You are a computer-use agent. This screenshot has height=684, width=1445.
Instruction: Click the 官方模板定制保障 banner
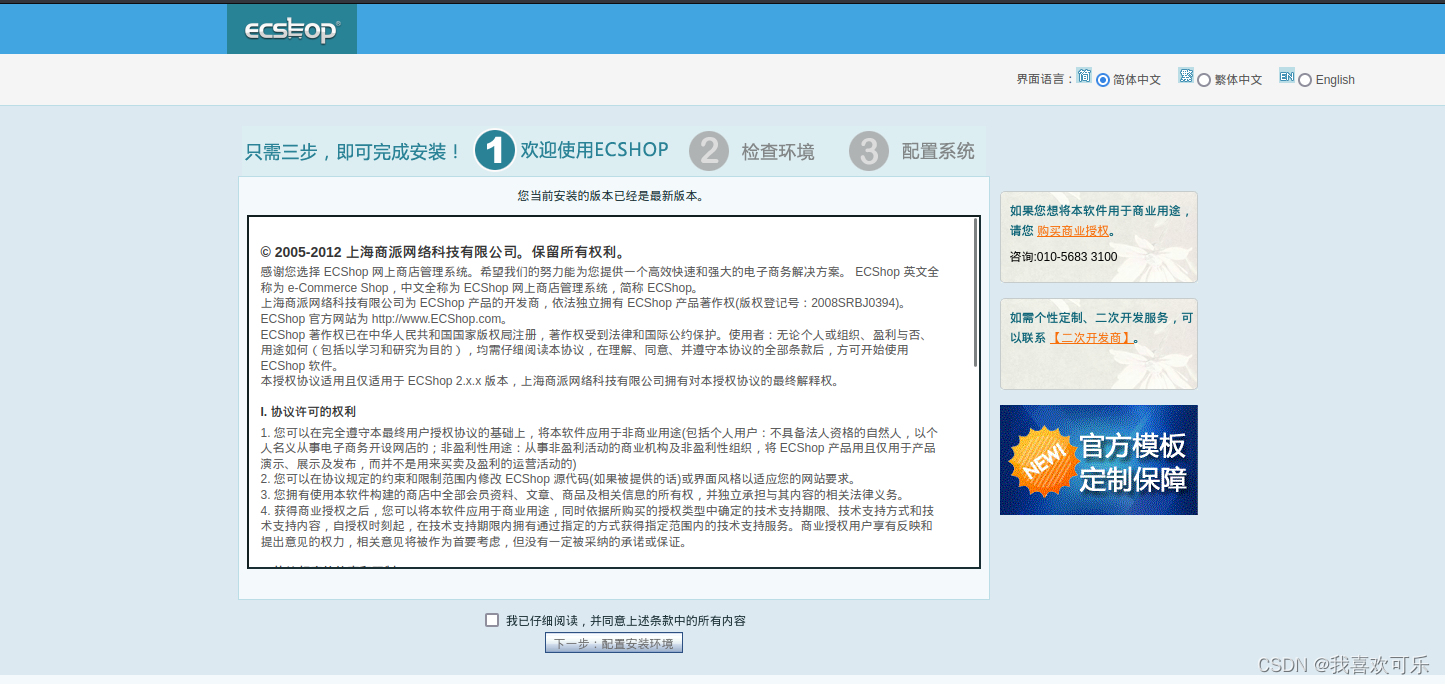pos(1098,460)
